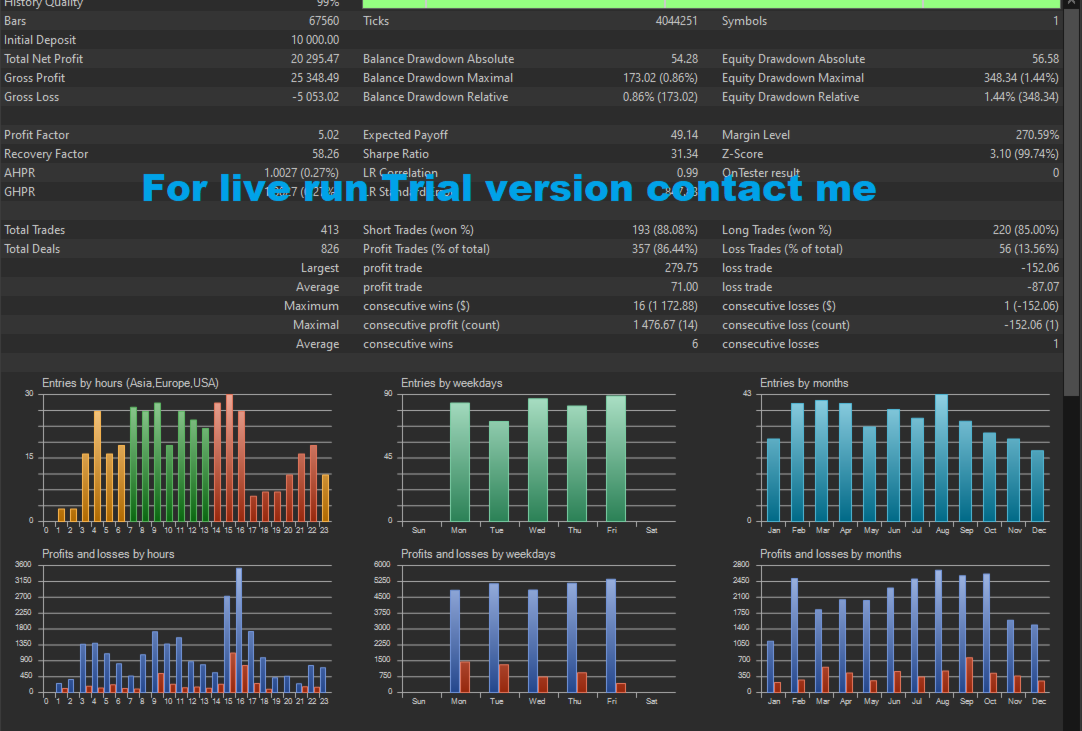
Task: Select the Z-Score value 3.10 (99.74%)
Action: coord(1024,154)
